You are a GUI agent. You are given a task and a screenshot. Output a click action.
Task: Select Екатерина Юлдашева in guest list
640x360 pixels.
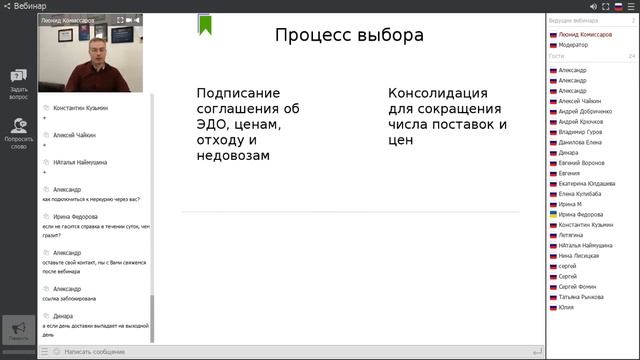tap(587, 184)
